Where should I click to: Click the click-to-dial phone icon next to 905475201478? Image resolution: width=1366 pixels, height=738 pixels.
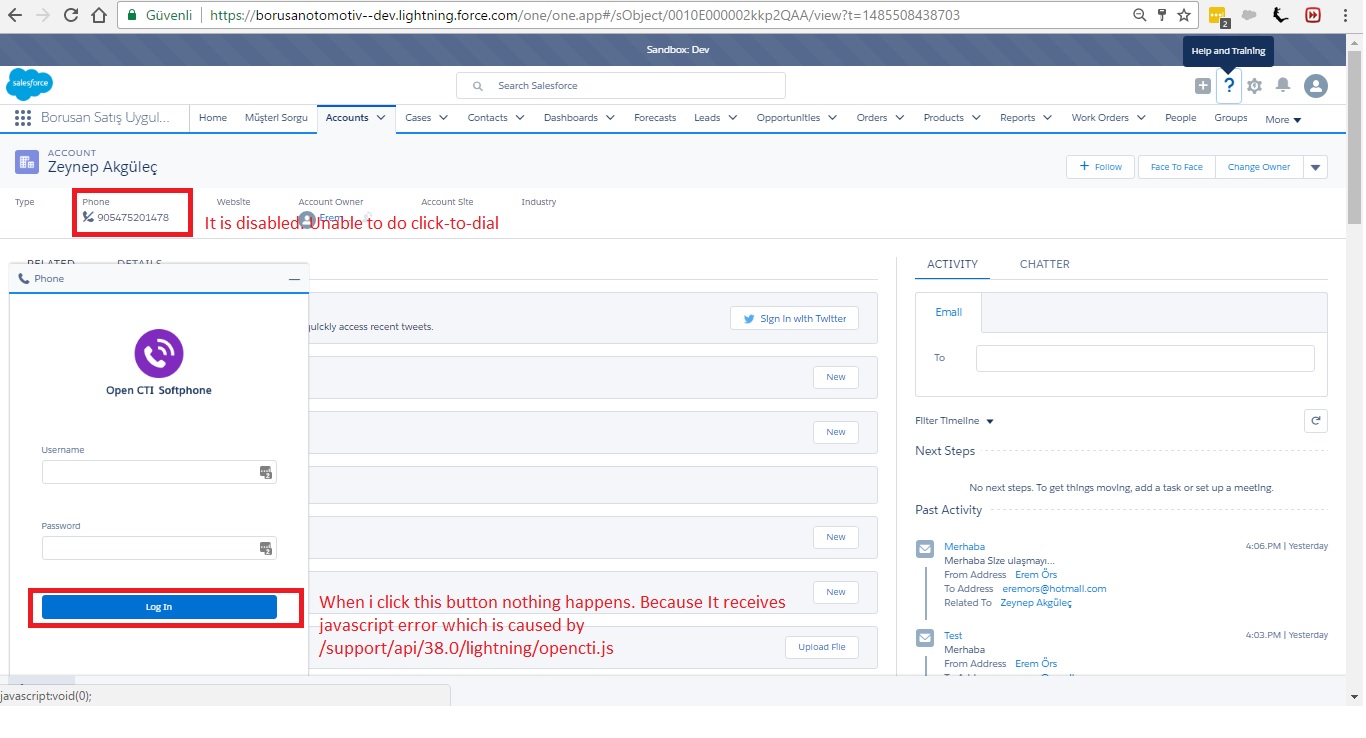(x=87, y=217)
